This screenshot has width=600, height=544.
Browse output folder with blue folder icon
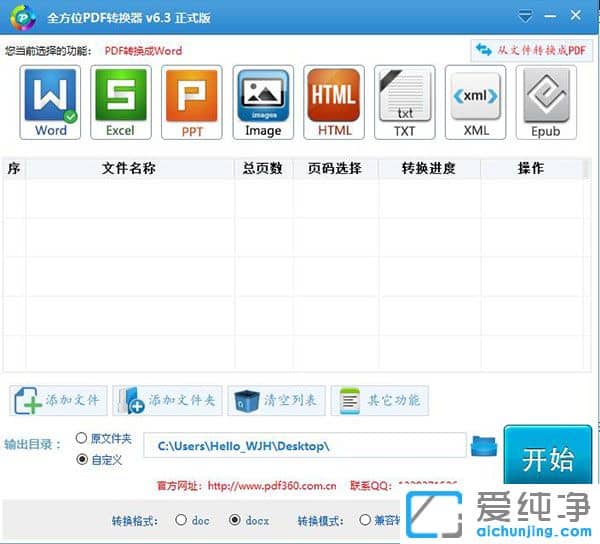pyautogui.click(x=484, y=446)
